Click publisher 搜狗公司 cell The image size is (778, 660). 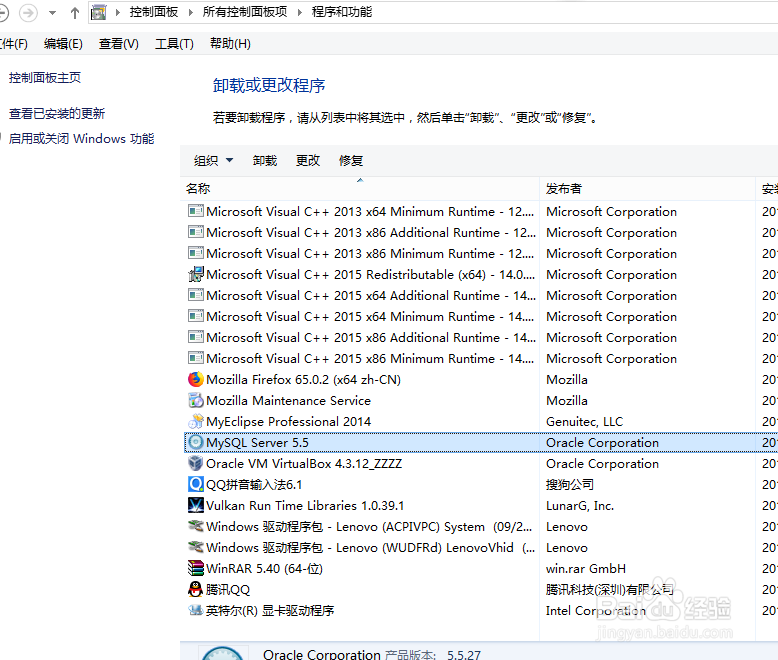click(570, 484)
